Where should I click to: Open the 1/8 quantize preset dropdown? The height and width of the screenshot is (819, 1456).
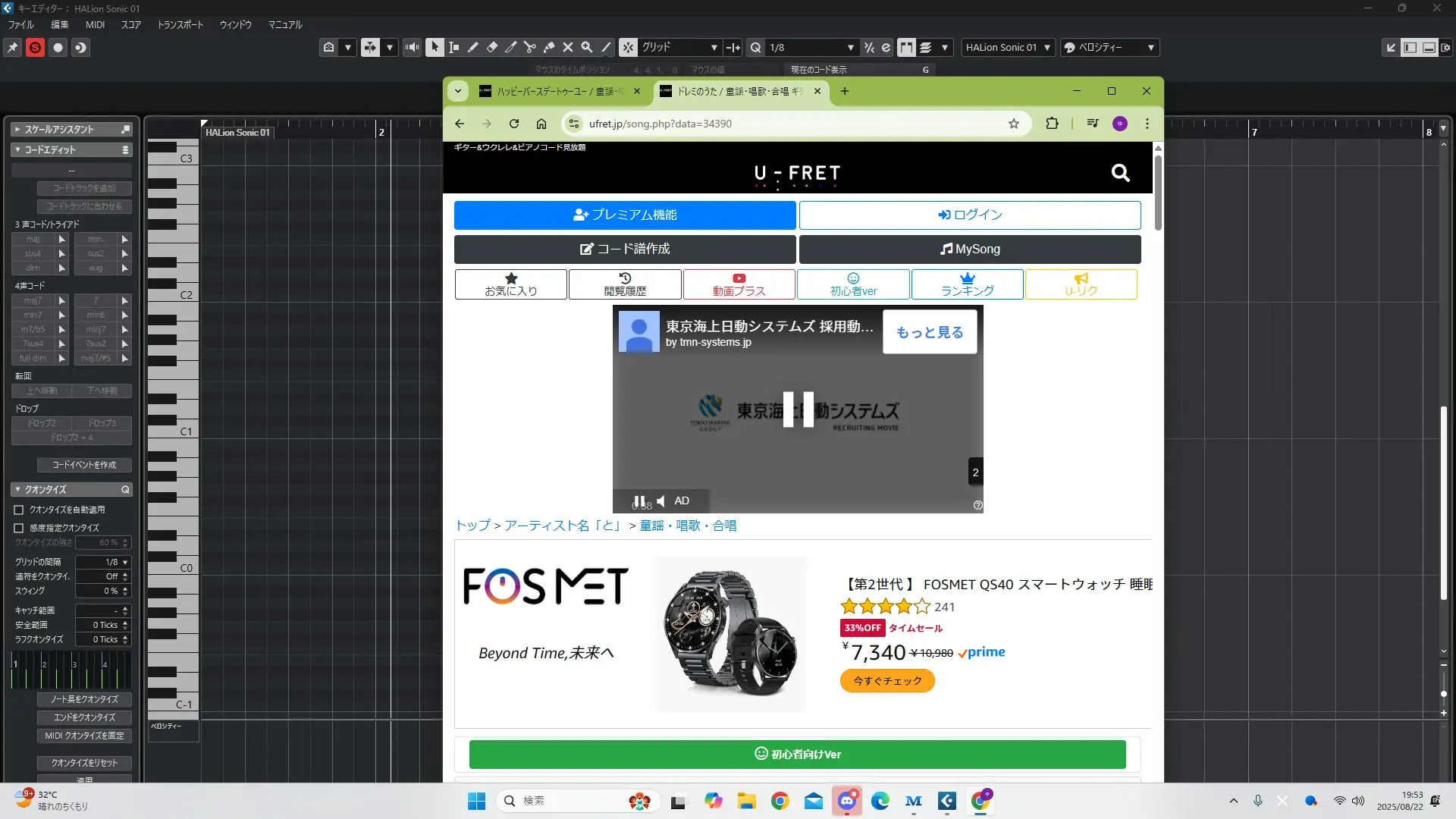pos(850,47)
